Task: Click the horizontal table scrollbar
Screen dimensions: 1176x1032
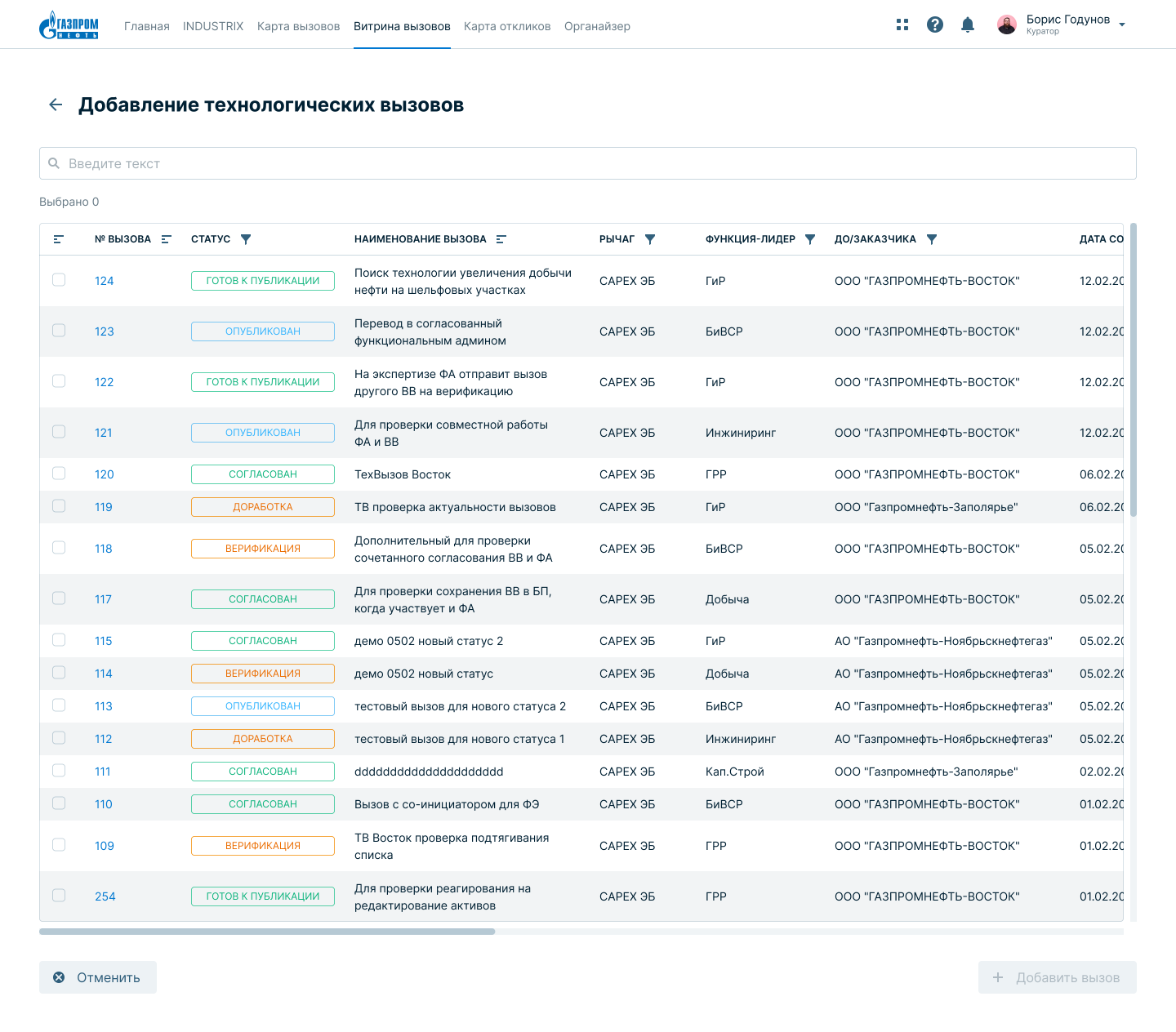Action: coord(267,932)
